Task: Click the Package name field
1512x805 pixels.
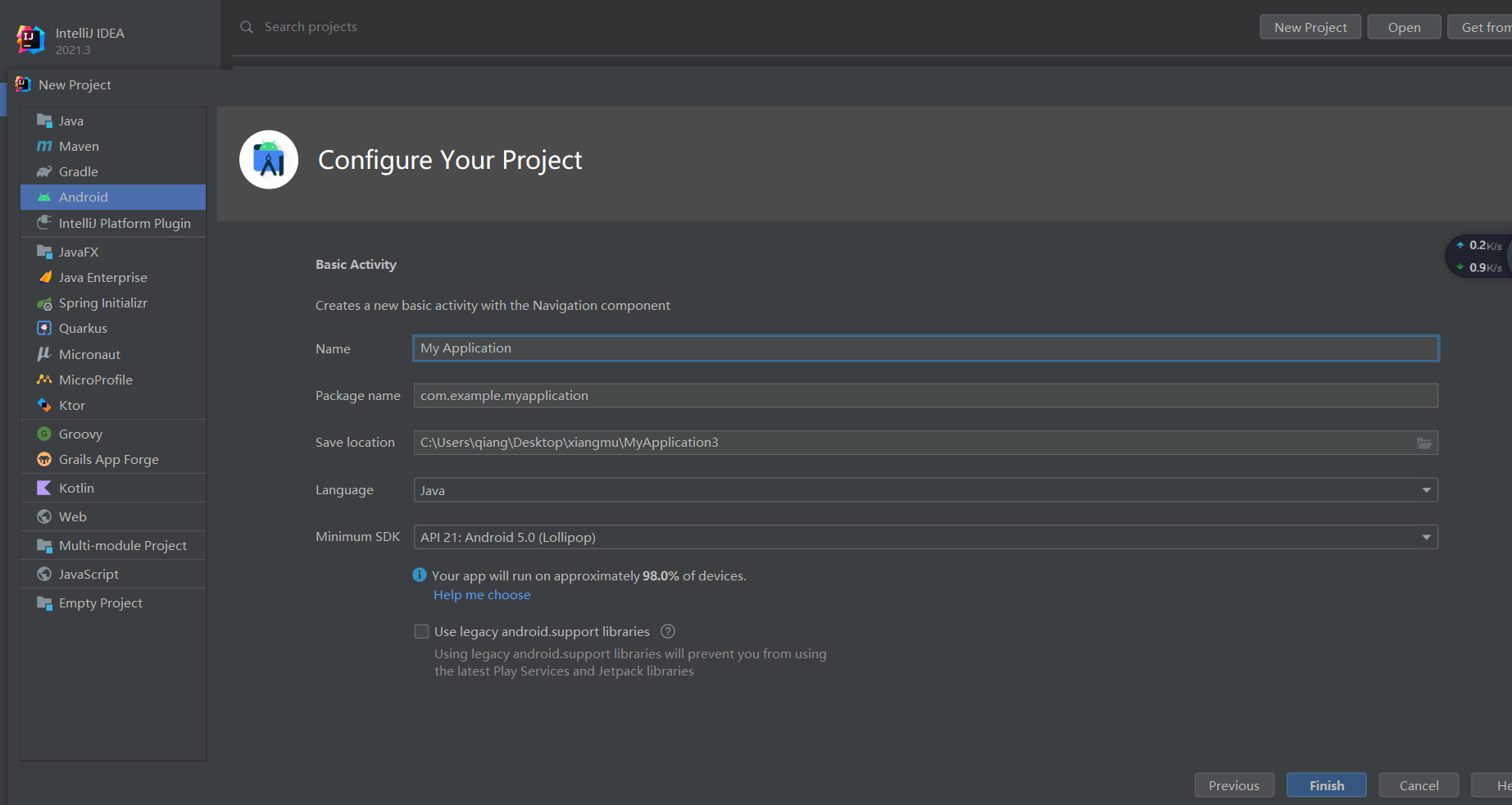Action: pos(926,396)
